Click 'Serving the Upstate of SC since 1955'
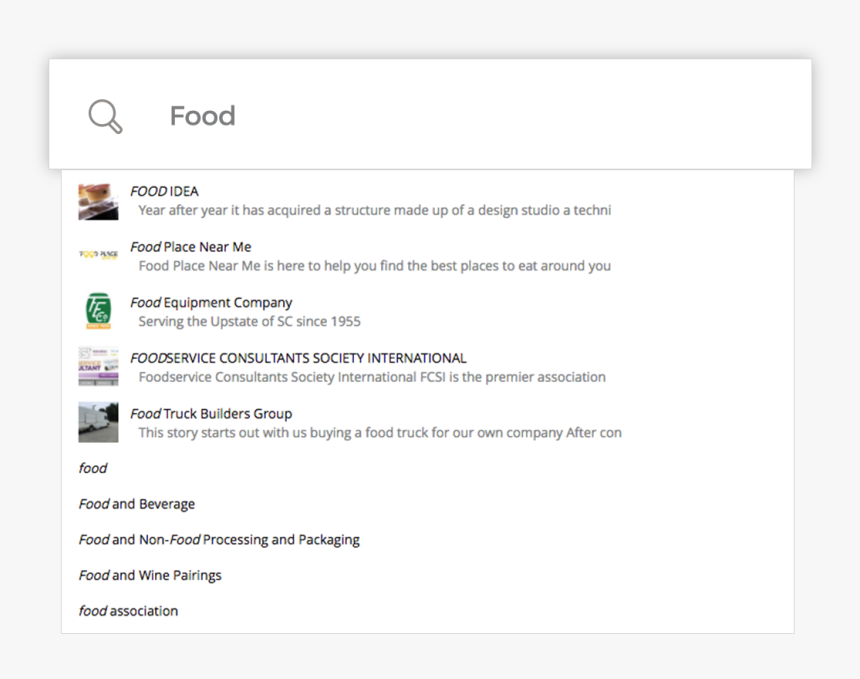 coord(250,321)
